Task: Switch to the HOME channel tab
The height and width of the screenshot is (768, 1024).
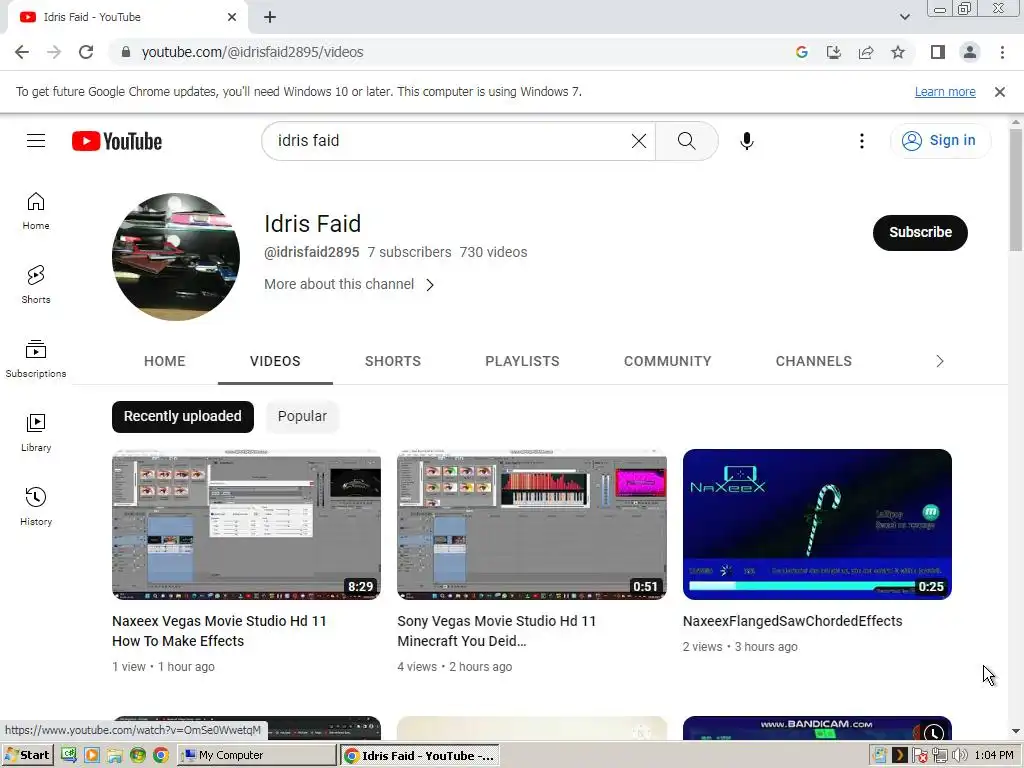Action: click(x=165, y=361)
